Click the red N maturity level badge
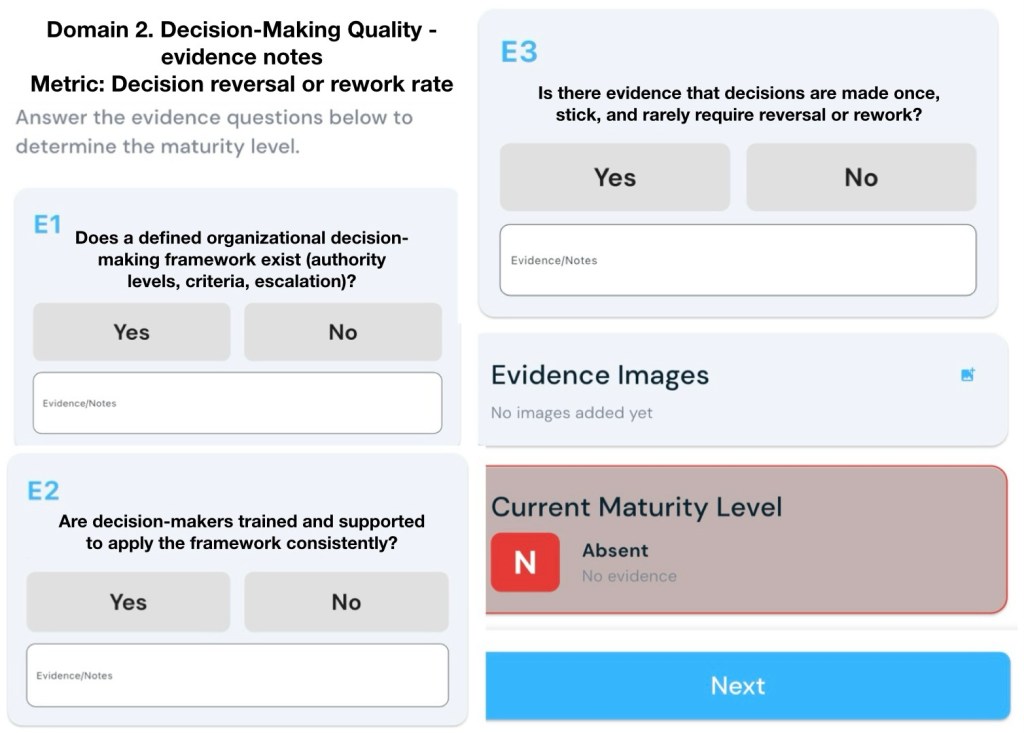 pos(525,562)
